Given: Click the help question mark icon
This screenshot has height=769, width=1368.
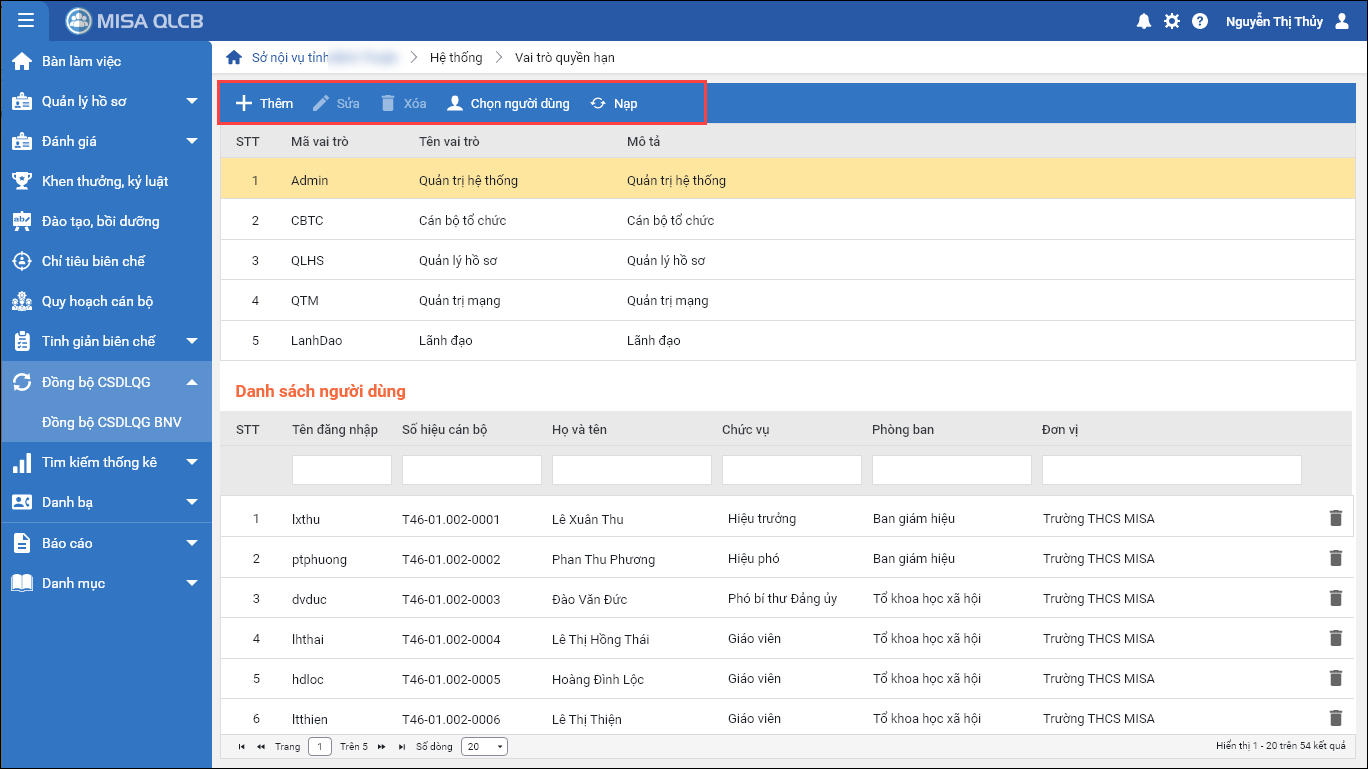Looking at the screenshot, I should pos(1200,21).
